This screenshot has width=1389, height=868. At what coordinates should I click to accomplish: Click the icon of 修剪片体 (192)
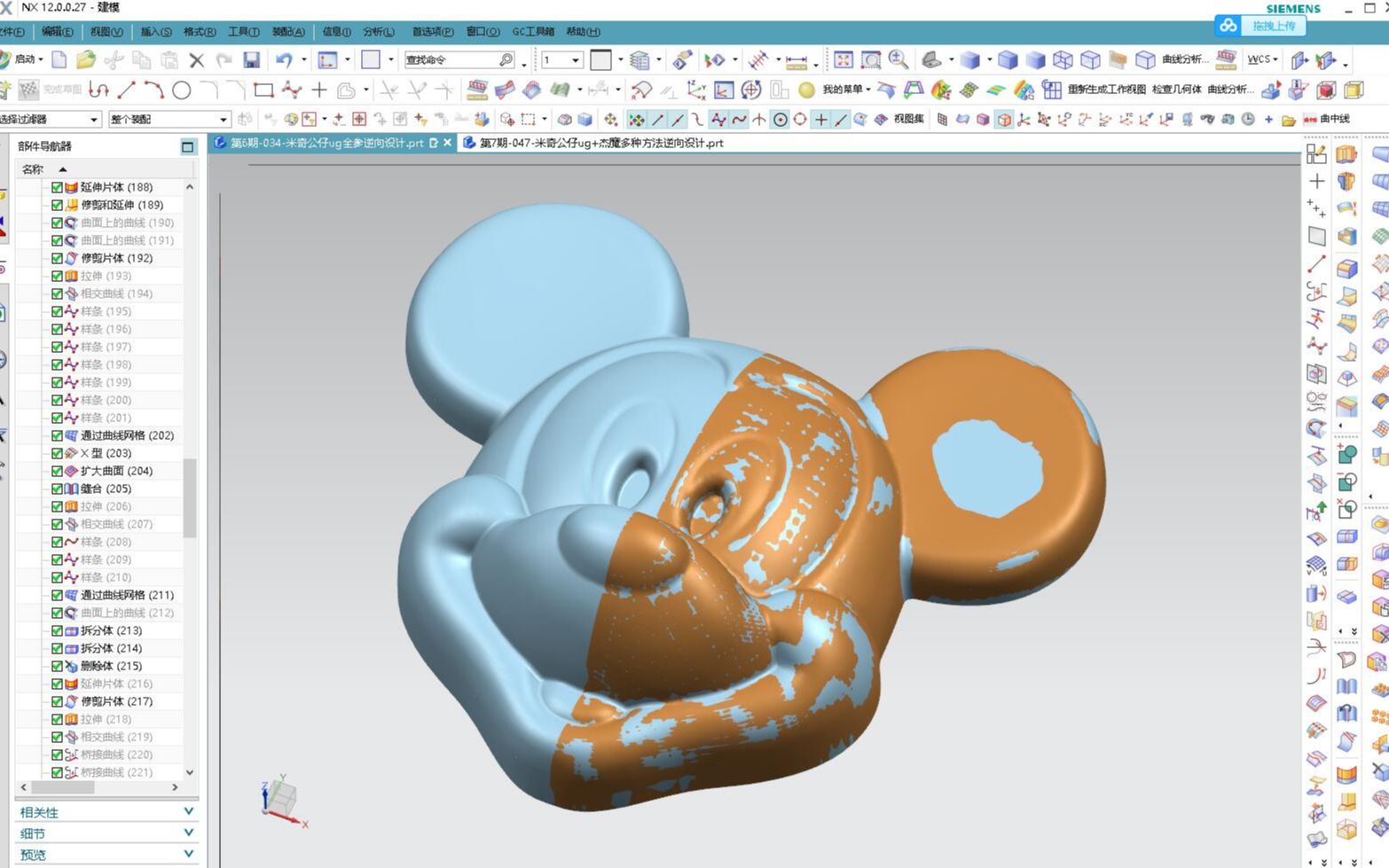(72, 258)
